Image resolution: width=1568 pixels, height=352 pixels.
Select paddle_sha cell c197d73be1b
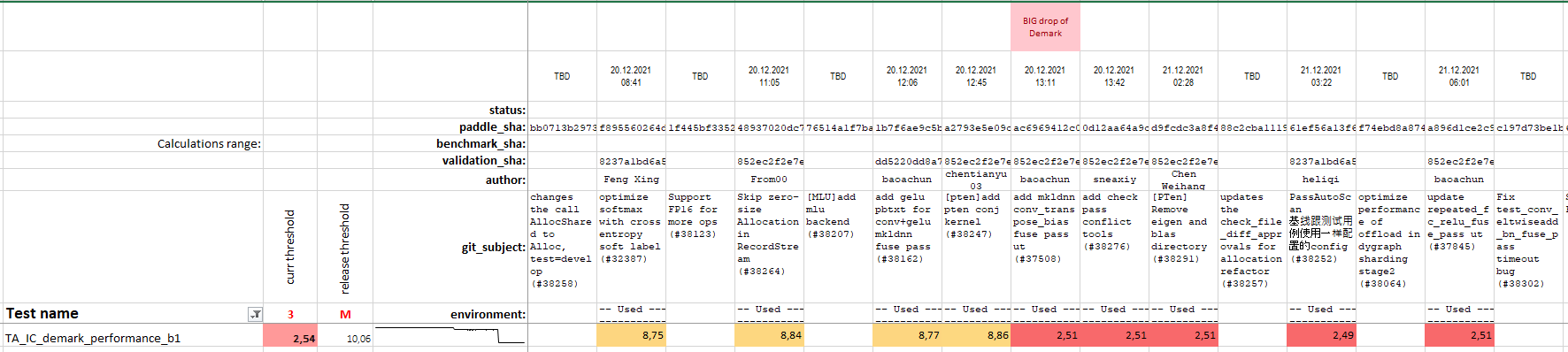pyautogui.click(x=1528, y=127)
